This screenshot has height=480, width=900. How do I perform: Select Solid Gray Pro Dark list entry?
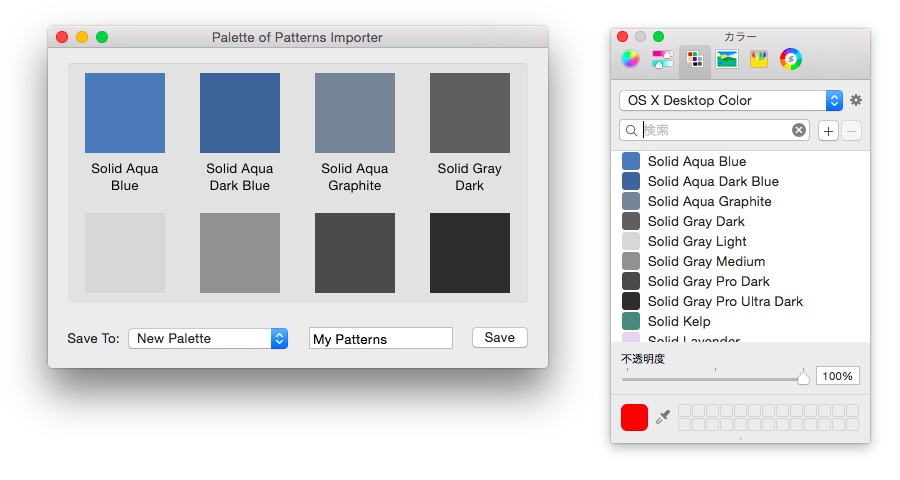point(708,281)
